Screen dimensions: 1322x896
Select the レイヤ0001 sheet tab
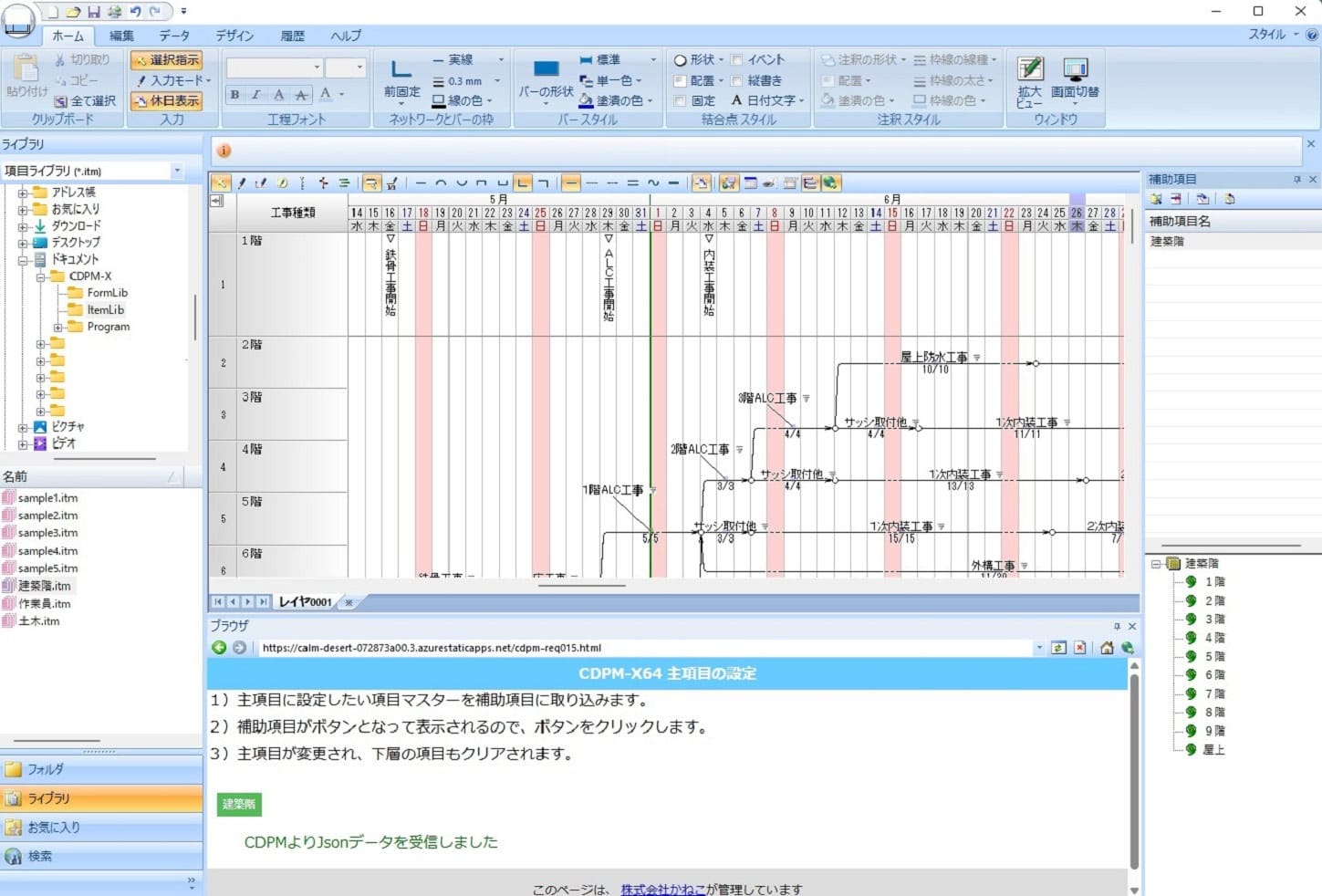pyautogui.click(x=306, y=602)
